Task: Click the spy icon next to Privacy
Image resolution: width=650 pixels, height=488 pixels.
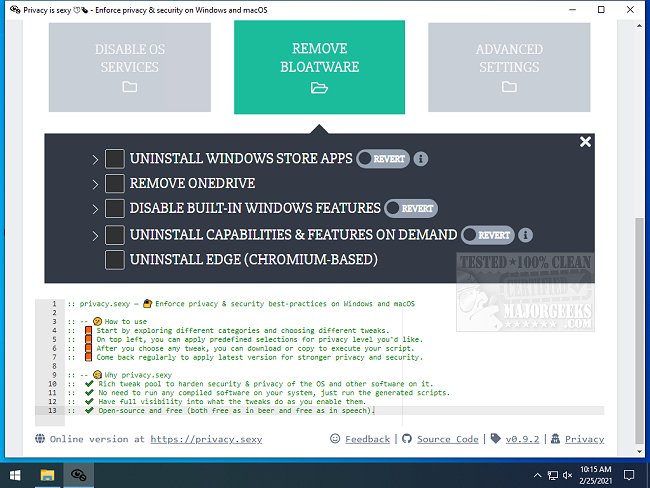Action: tap(555, 439)
